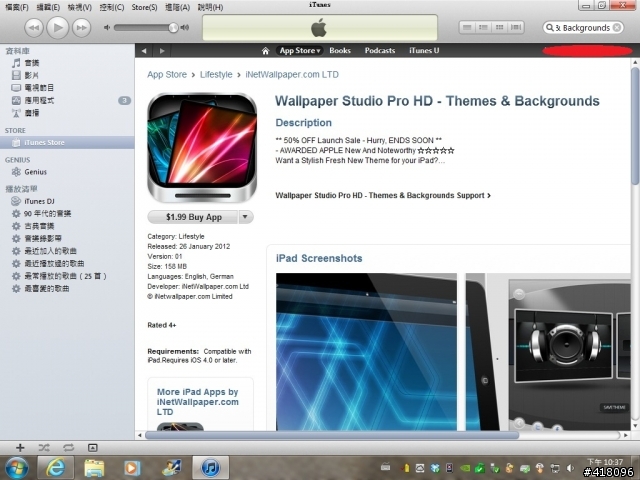Click the Description heading
Screen dimensions: 640x480
[304, 123]
